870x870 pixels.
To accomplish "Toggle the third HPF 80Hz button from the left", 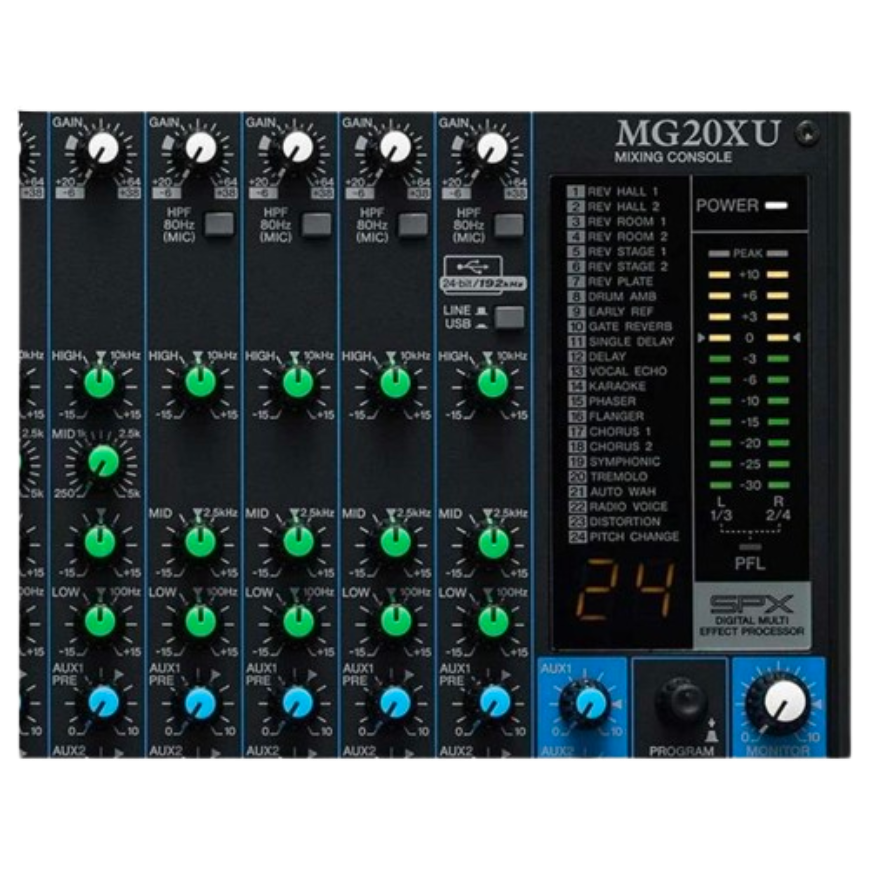I will click(x=413, y=225).
